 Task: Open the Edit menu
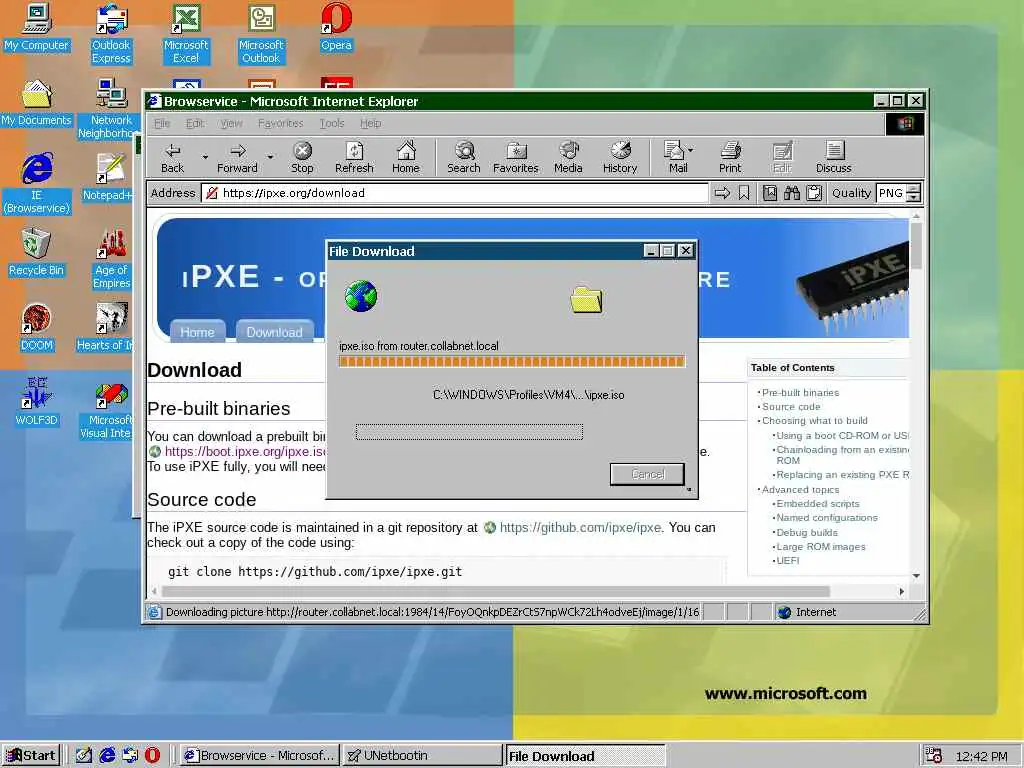[x=195, y=123]
